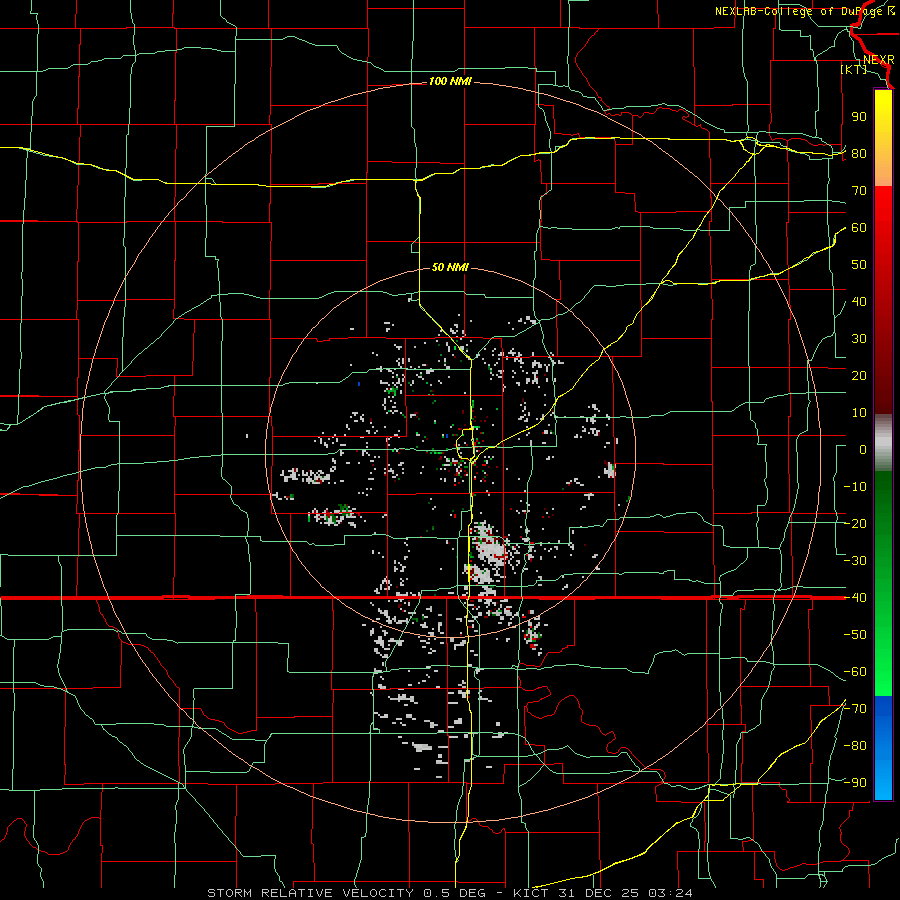
Task: Click the positive 70 scale label
Action: point(859,191)
